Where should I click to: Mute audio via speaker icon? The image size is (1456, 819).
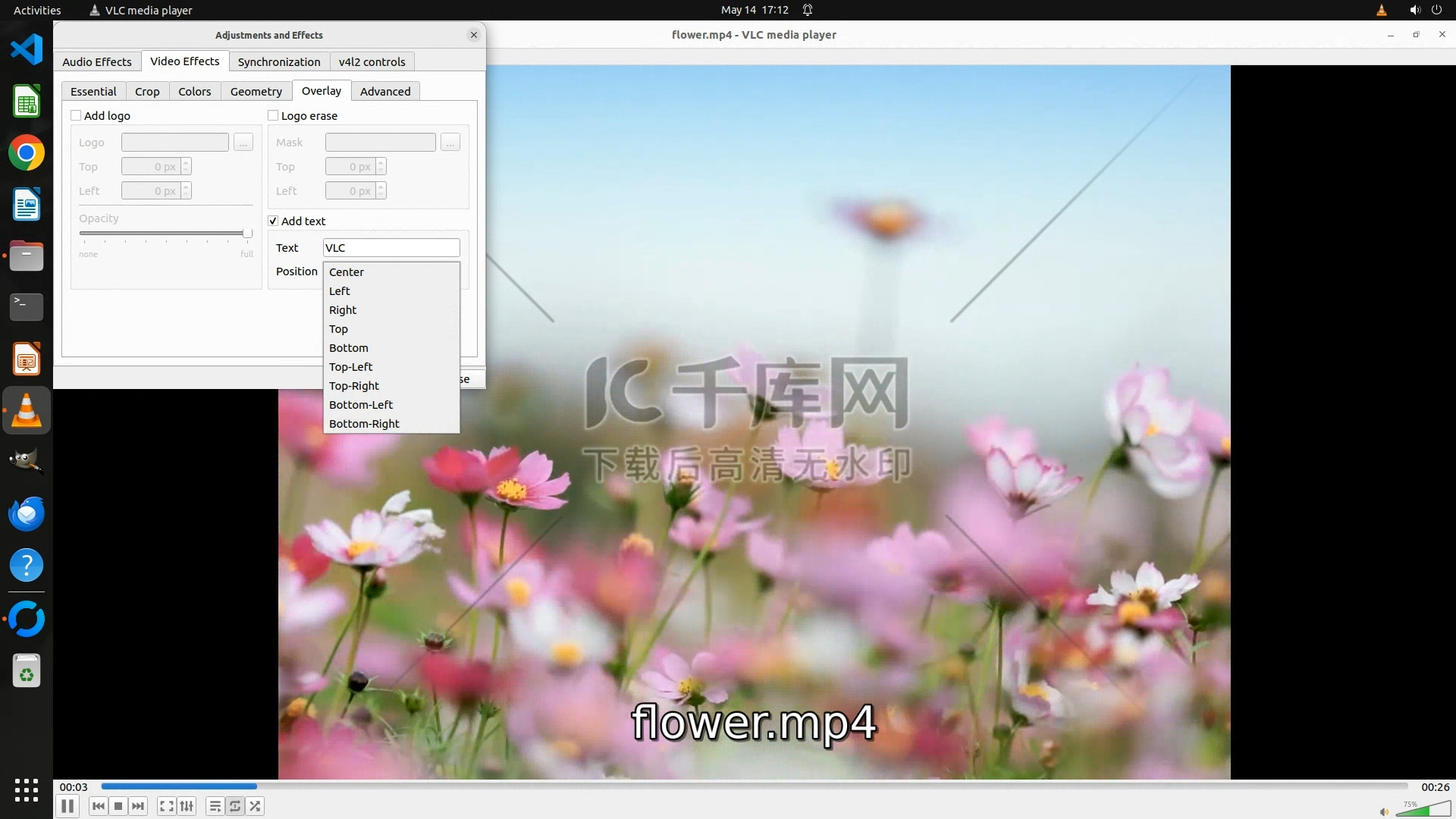[1384, 811]
